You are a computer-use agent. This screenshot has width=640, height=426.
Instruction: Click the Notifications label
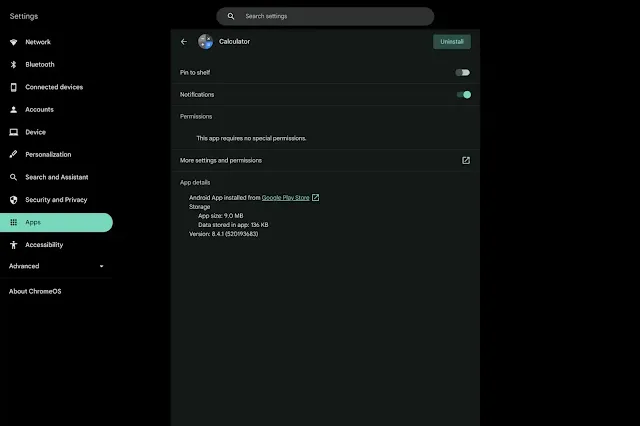pos(197,95)
